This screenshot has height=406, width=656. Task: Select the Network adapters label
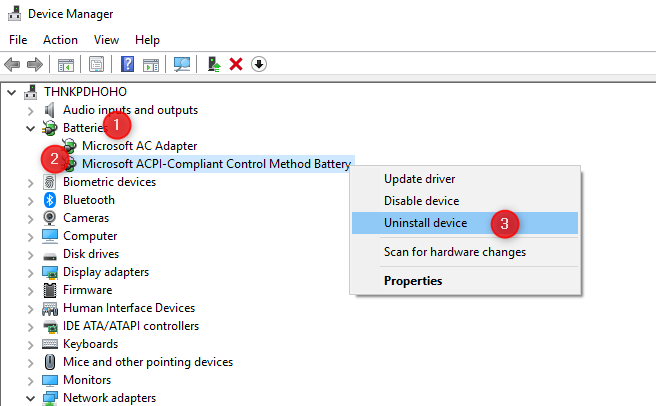[110, 398]
